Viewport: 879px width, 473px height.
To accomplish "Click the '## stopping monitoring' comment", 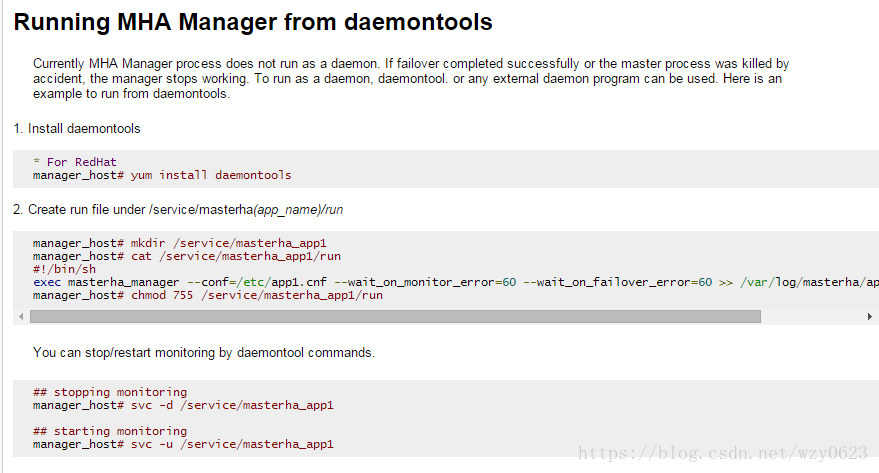I will 110,392.
